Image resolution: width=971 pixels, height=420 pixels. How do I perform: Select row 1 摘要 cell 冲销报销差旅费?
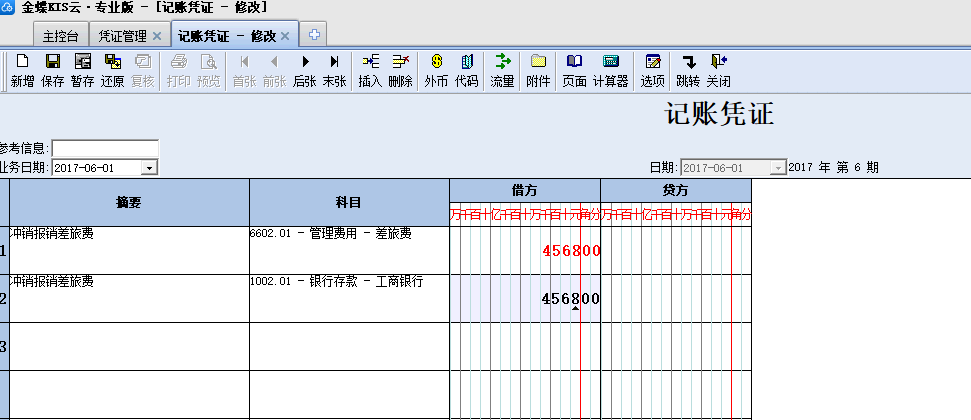129,250
